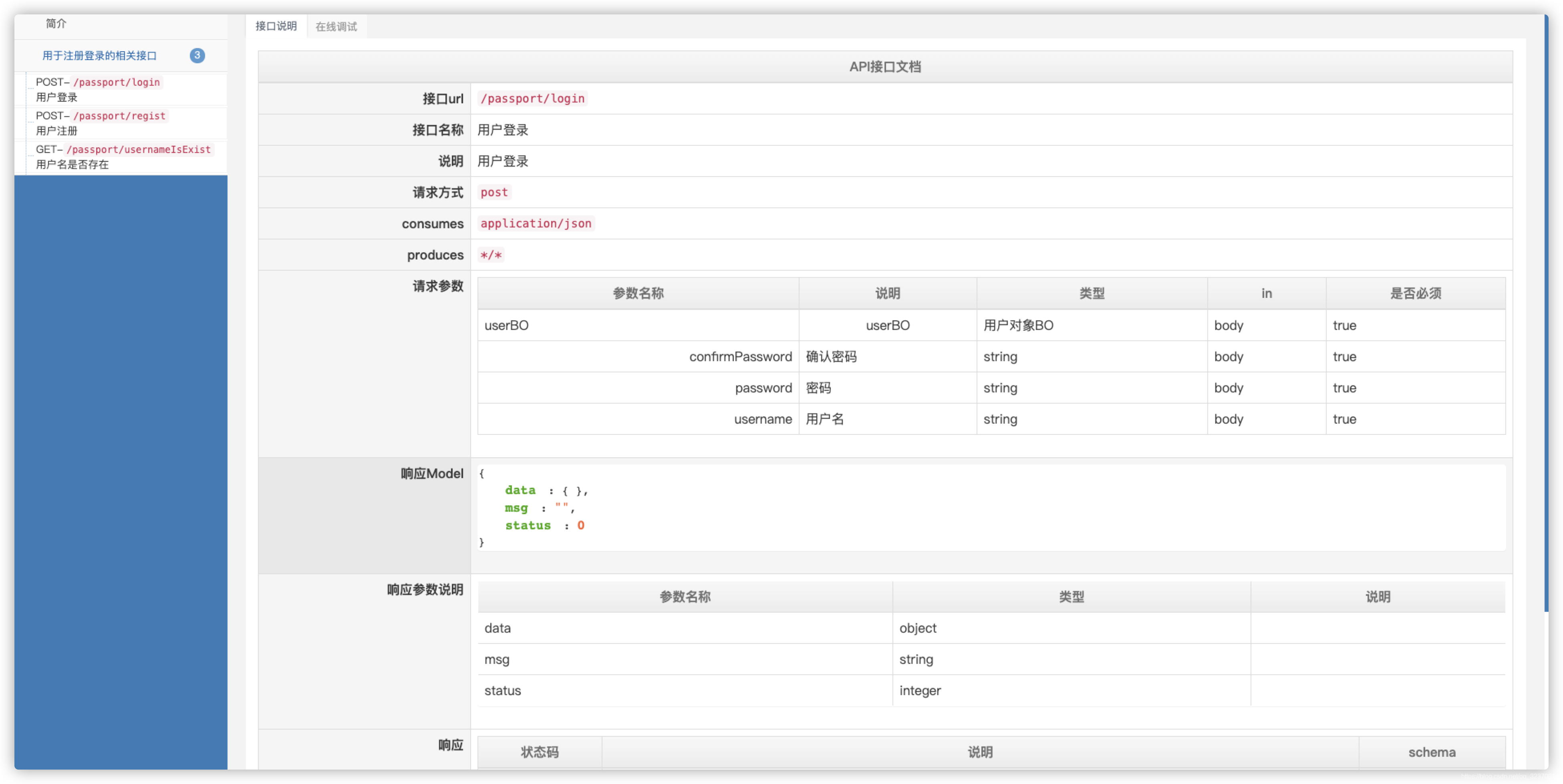Click the application/json consumes value
The height and width of the screenshot is (784, 1563).
click(x=536, y=223)
